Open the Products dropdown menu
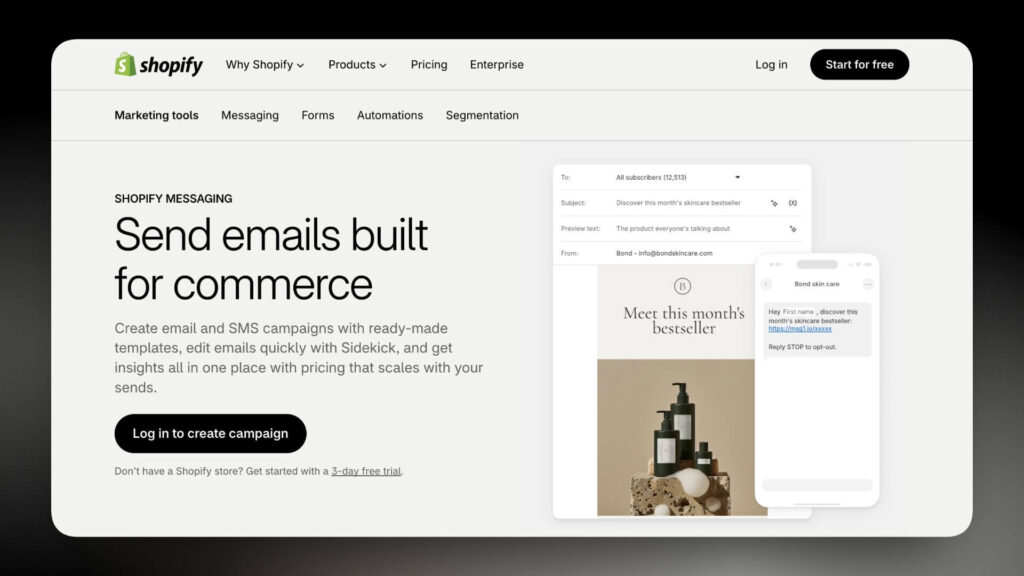Screen dimensions: 1024x576 [x=357, y=65]
